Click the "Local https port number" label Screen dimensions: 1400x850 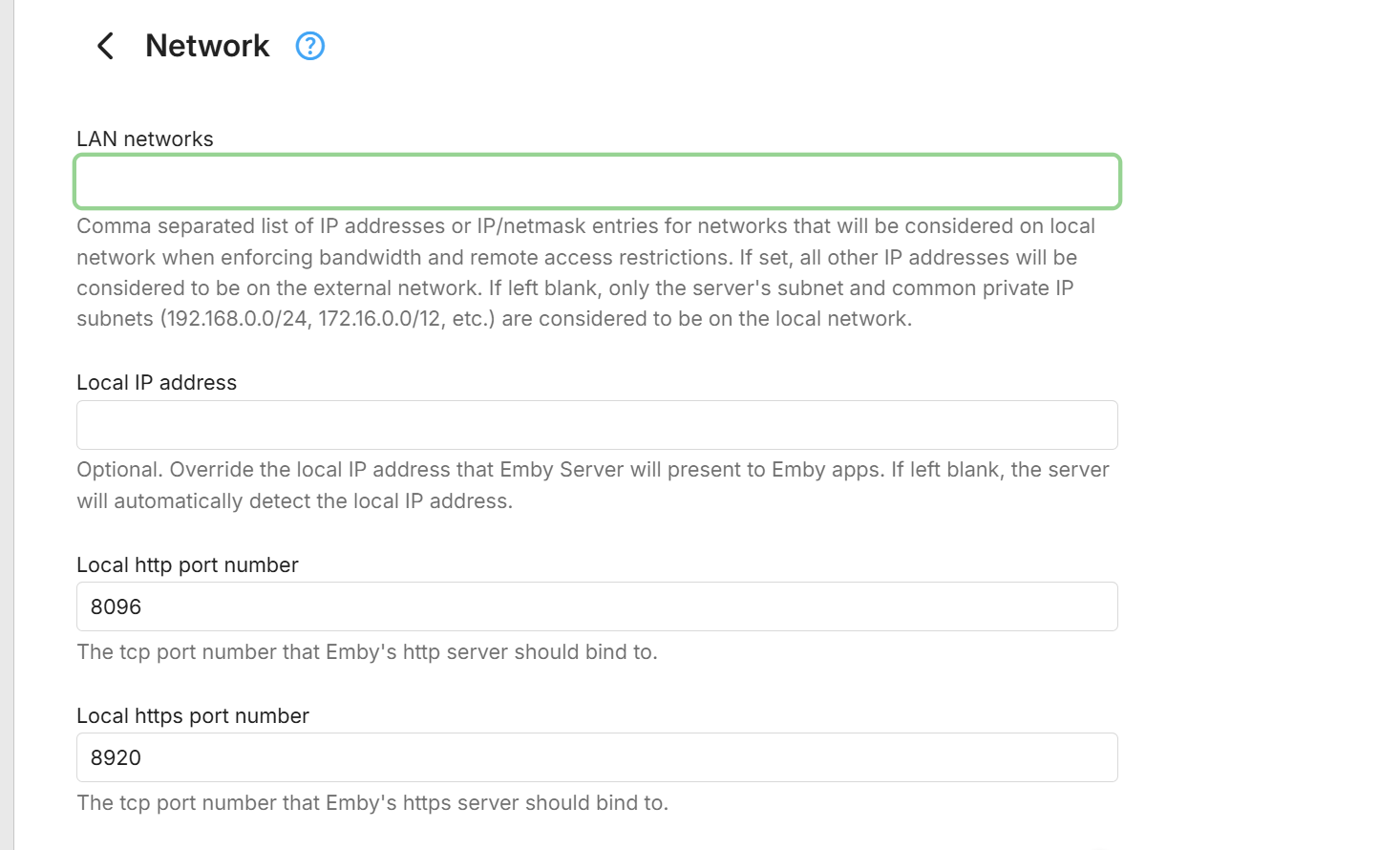pyautogui.click(x=193, y=716)
